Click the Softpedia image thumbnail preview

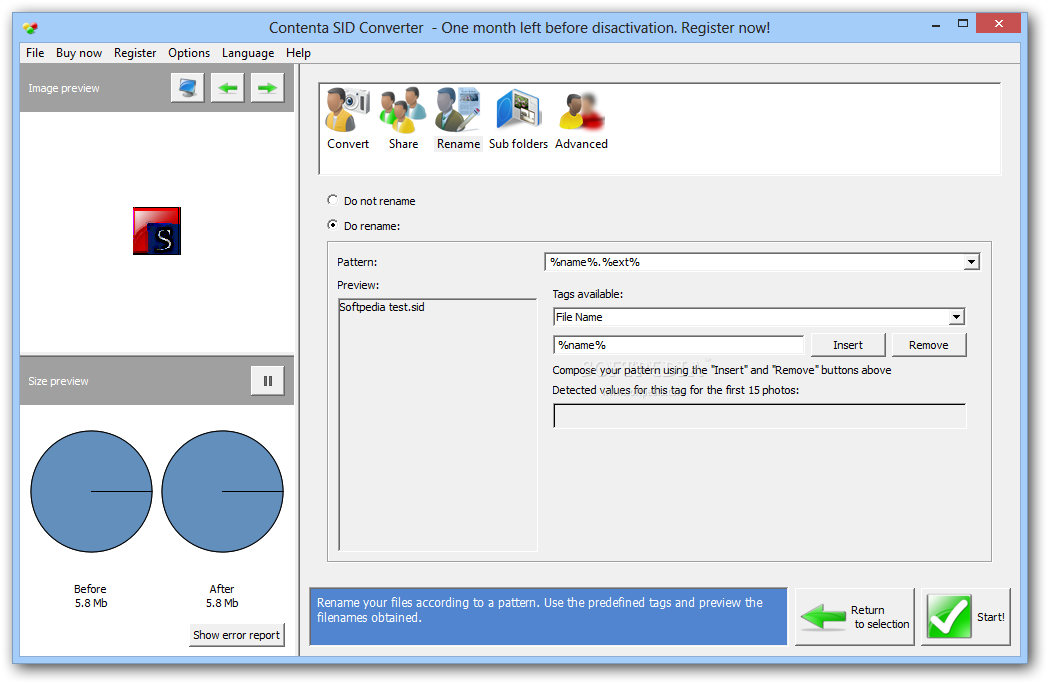tap(157, 231)
